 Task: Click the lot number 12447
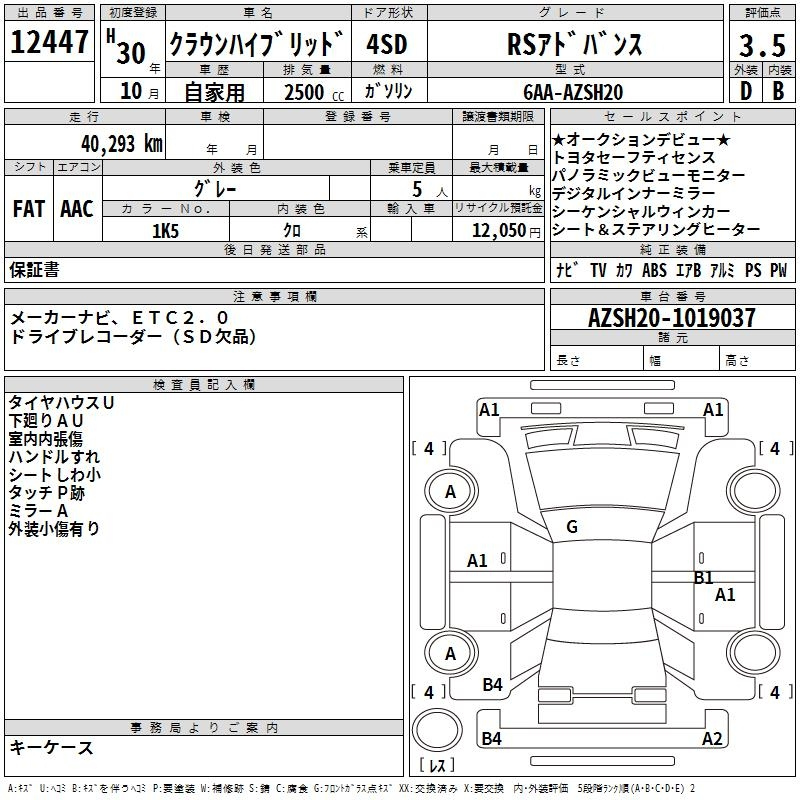pos(49,42)
